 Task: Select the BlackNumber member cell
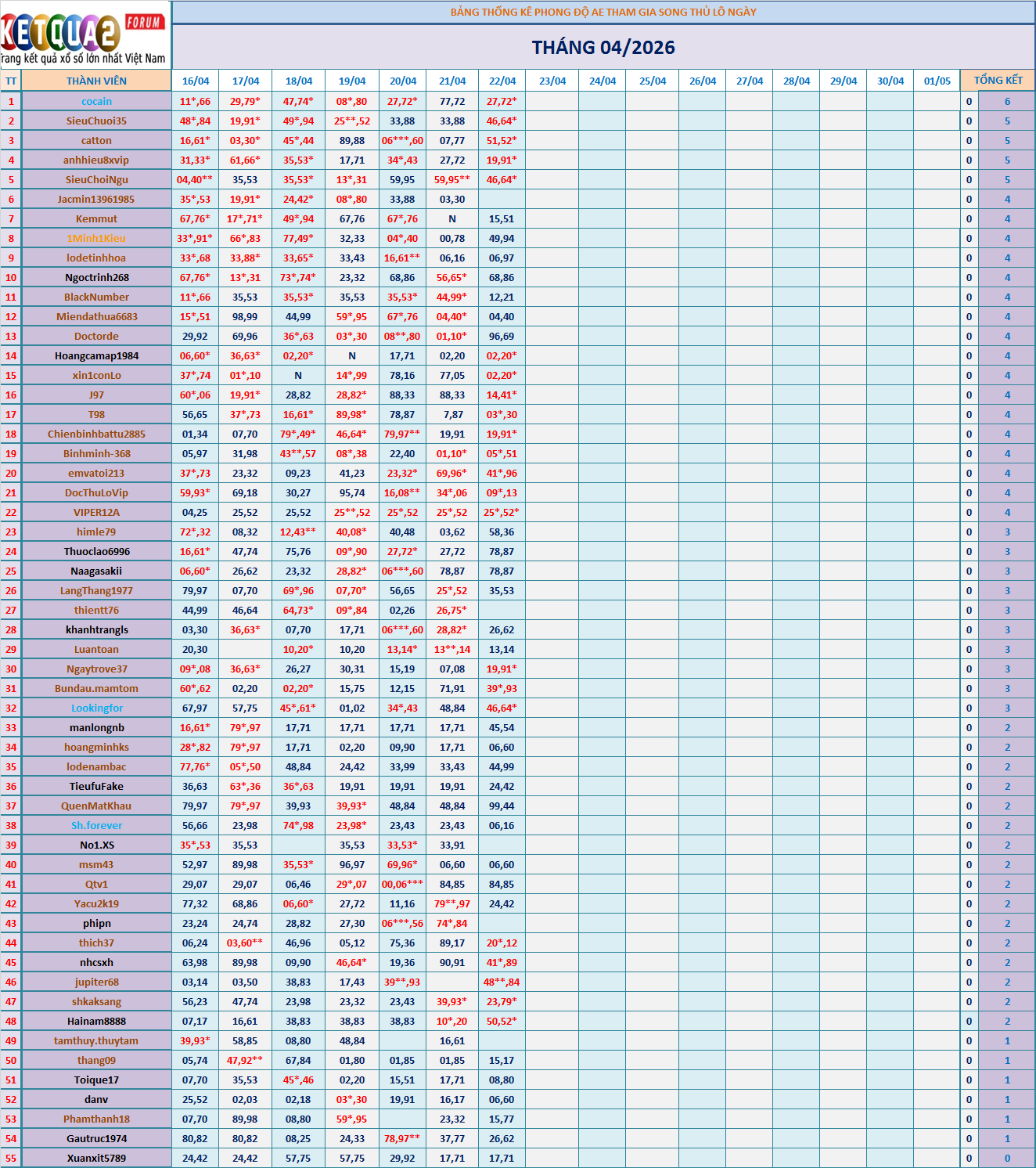pyautogui.click(x=96, y=297)
